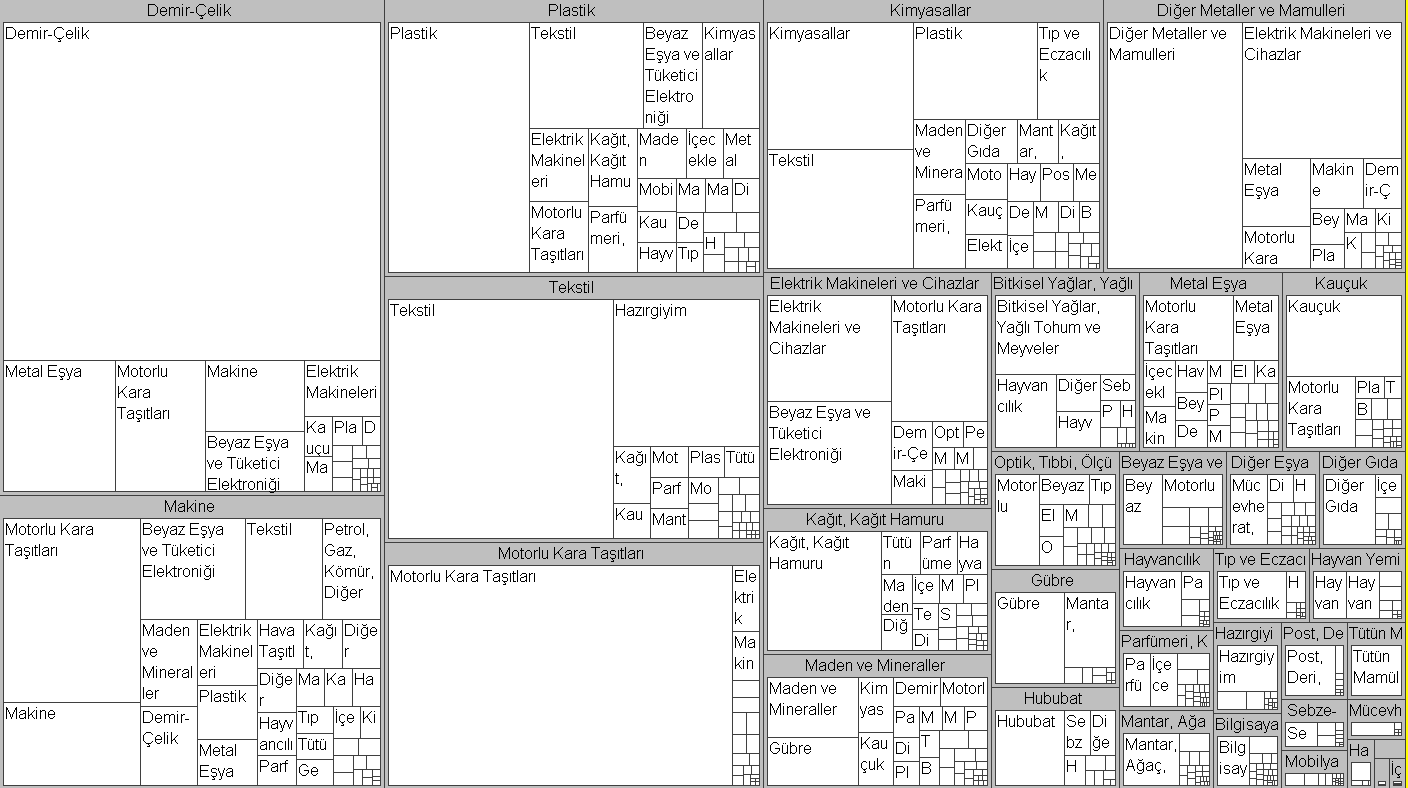Select the Kauçuk group header
The height and width of the screenshot is (788, 1408).
click(1343, 284)
